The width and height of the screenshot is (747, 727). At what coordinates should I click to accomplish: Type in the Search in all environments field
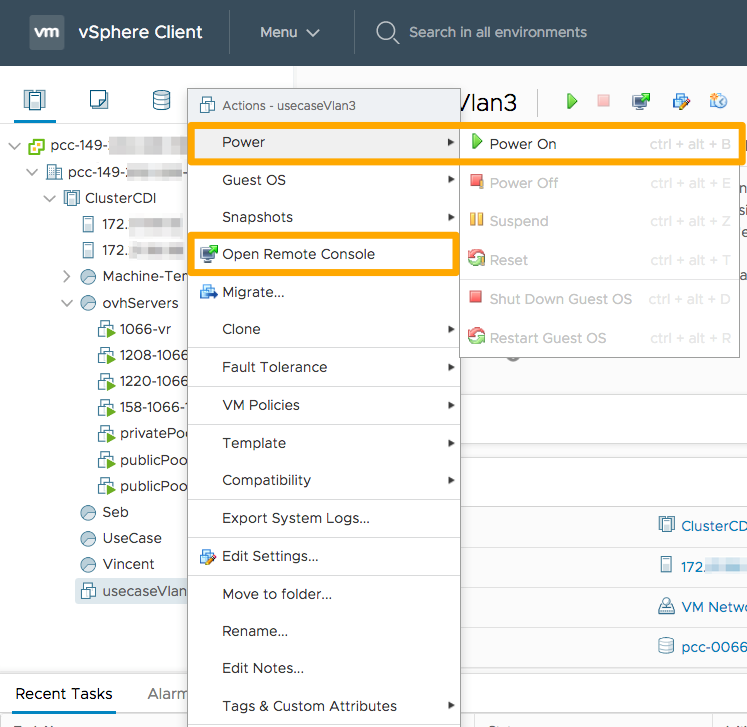[x=498, y=33]
